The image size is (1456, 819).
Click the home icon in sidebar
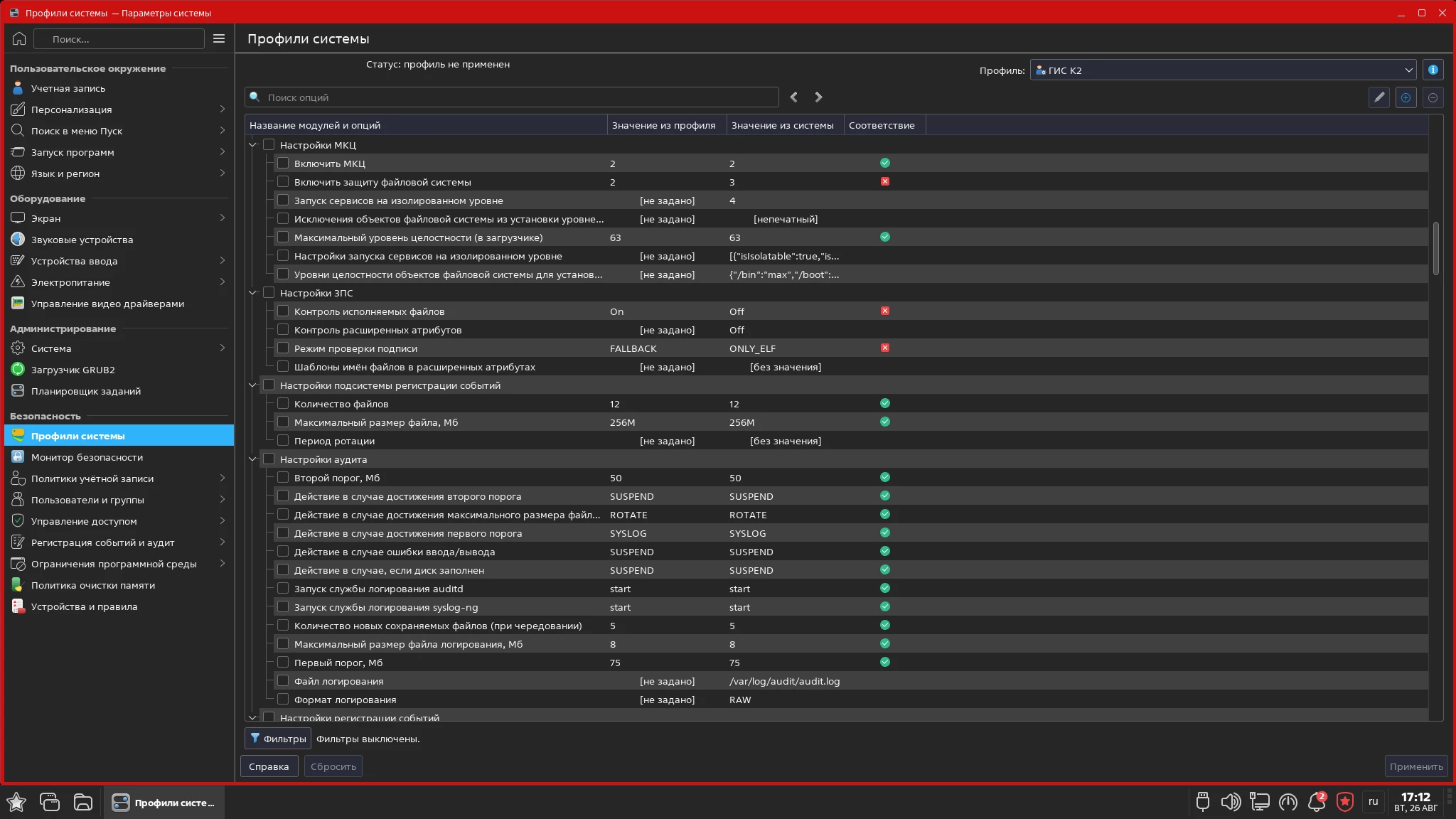click(19, 39)
